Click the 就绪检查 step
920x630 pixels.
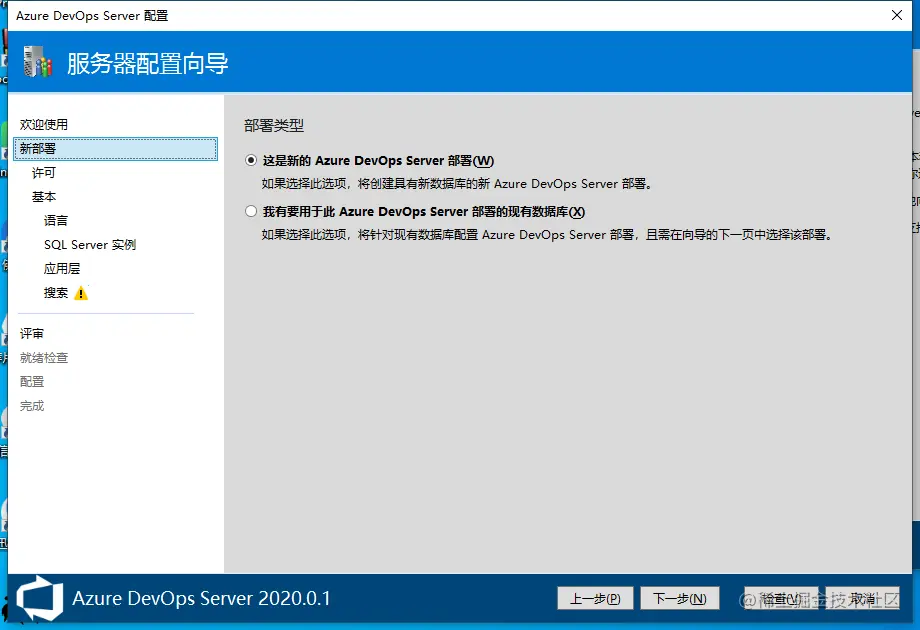[44, 358]
